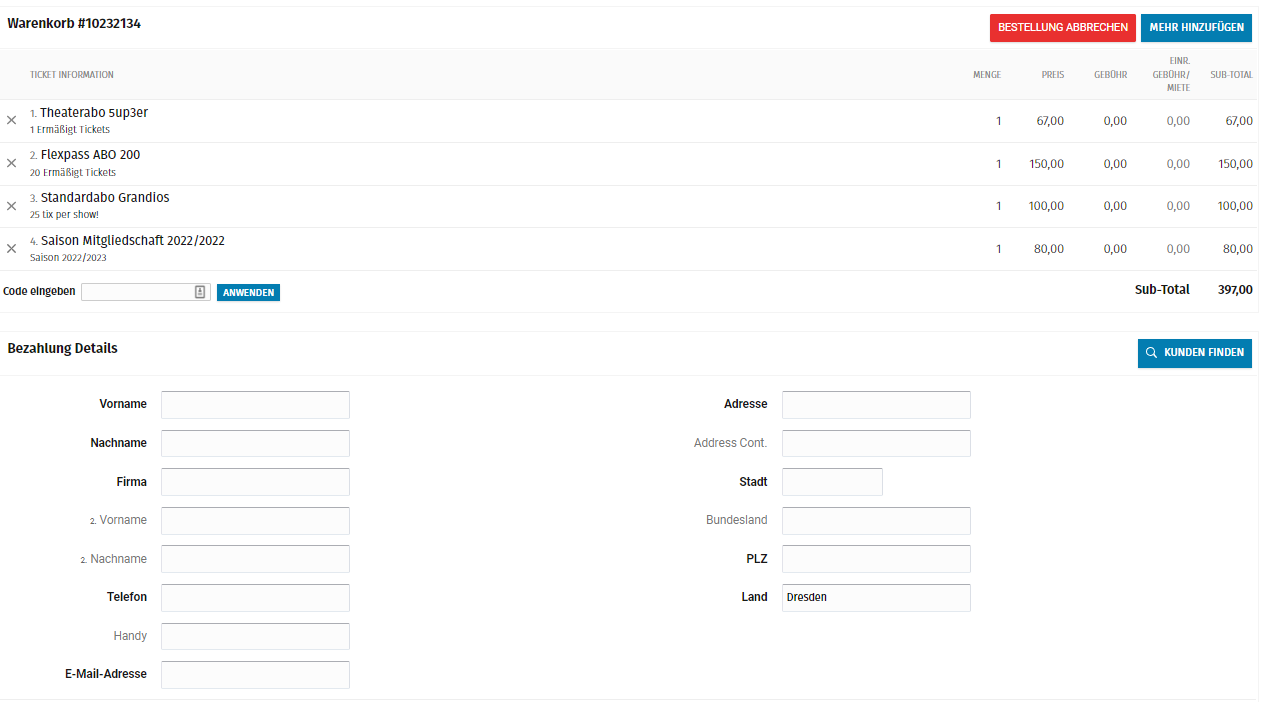Focus the Telefon input box
The height and width of the screenshot is (702, 1264).
coord(255,598)
